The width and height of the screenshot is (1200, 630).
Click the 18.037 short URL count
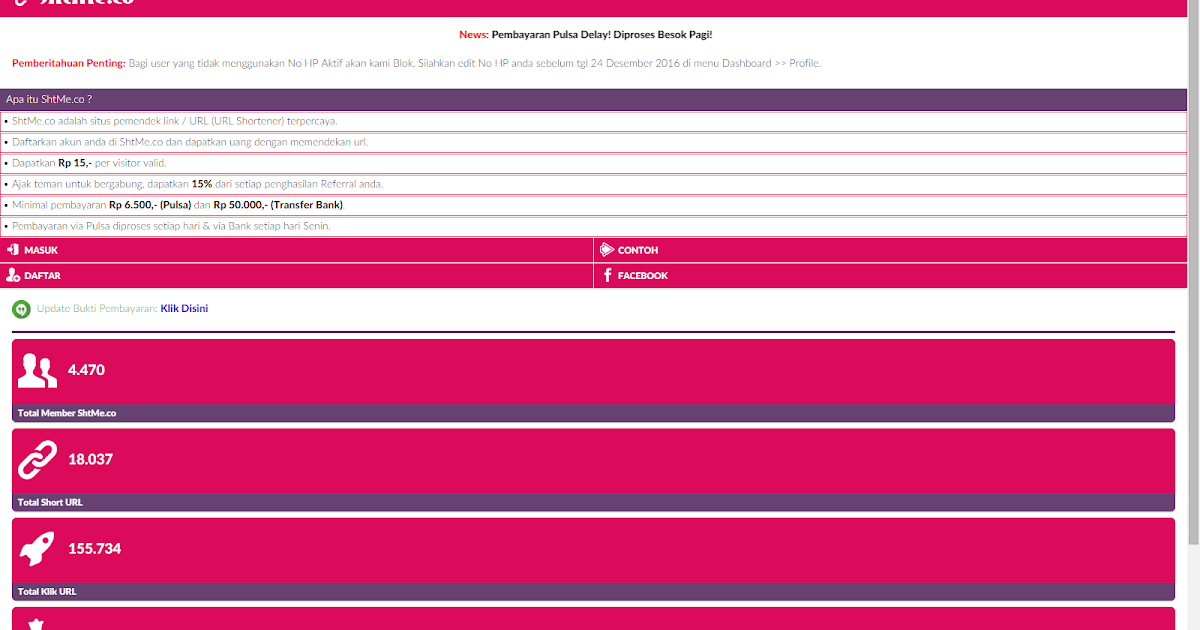point(90,460)
